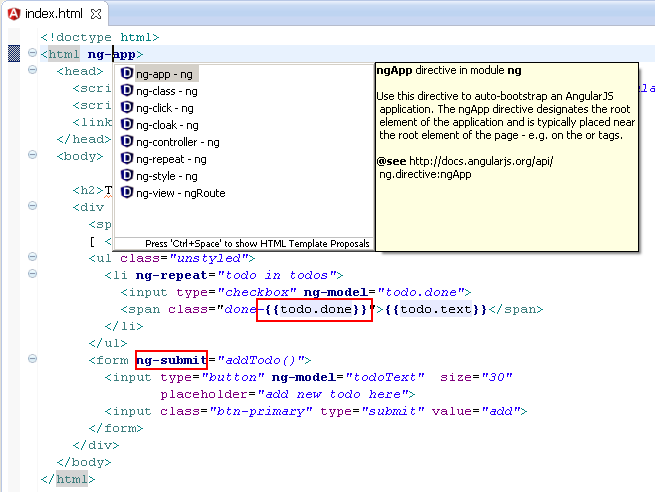
Task: Click the {{todo.text}} expression
Action: tap(435, 309)
